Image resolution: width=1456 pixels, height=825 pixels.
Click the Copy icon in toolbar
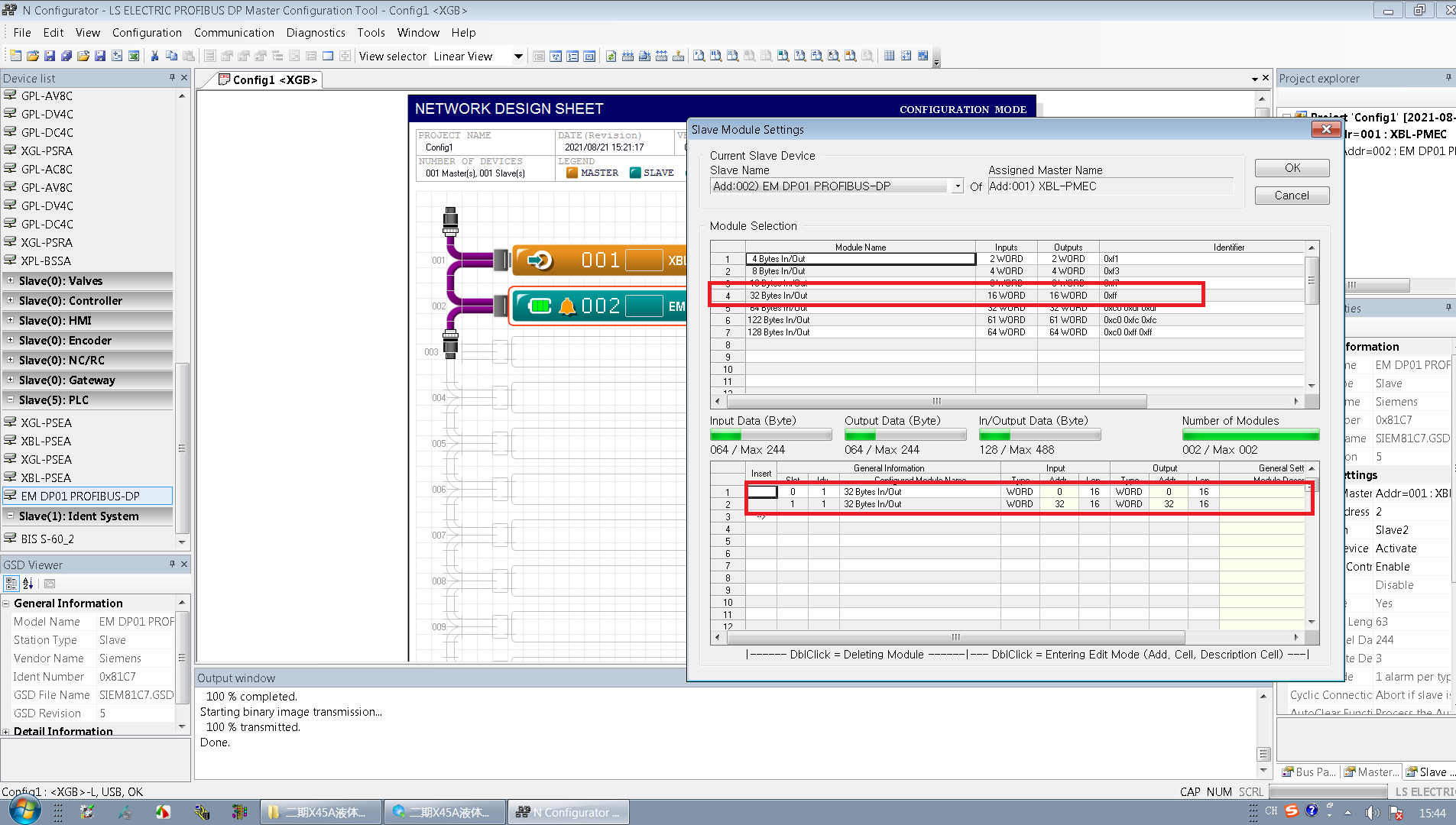pyautogui.click(x=171, y=56)
